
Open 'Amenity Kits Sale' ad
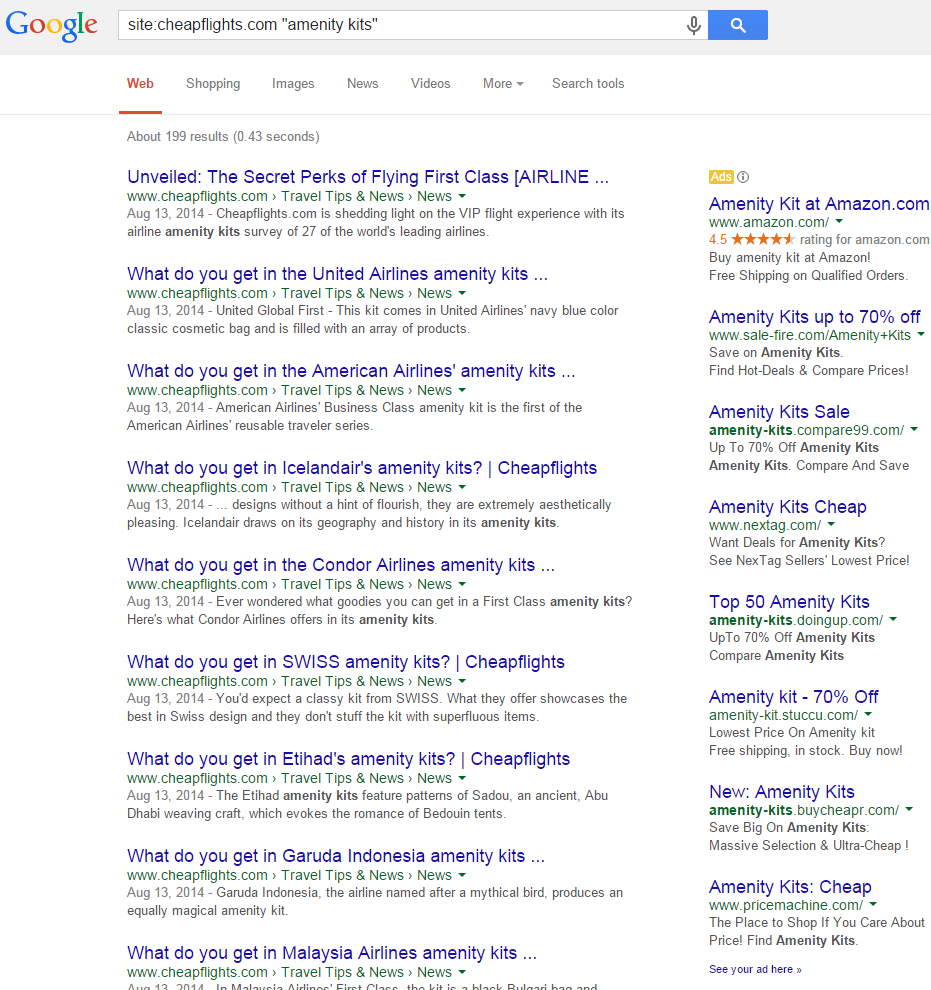(779, 412)
